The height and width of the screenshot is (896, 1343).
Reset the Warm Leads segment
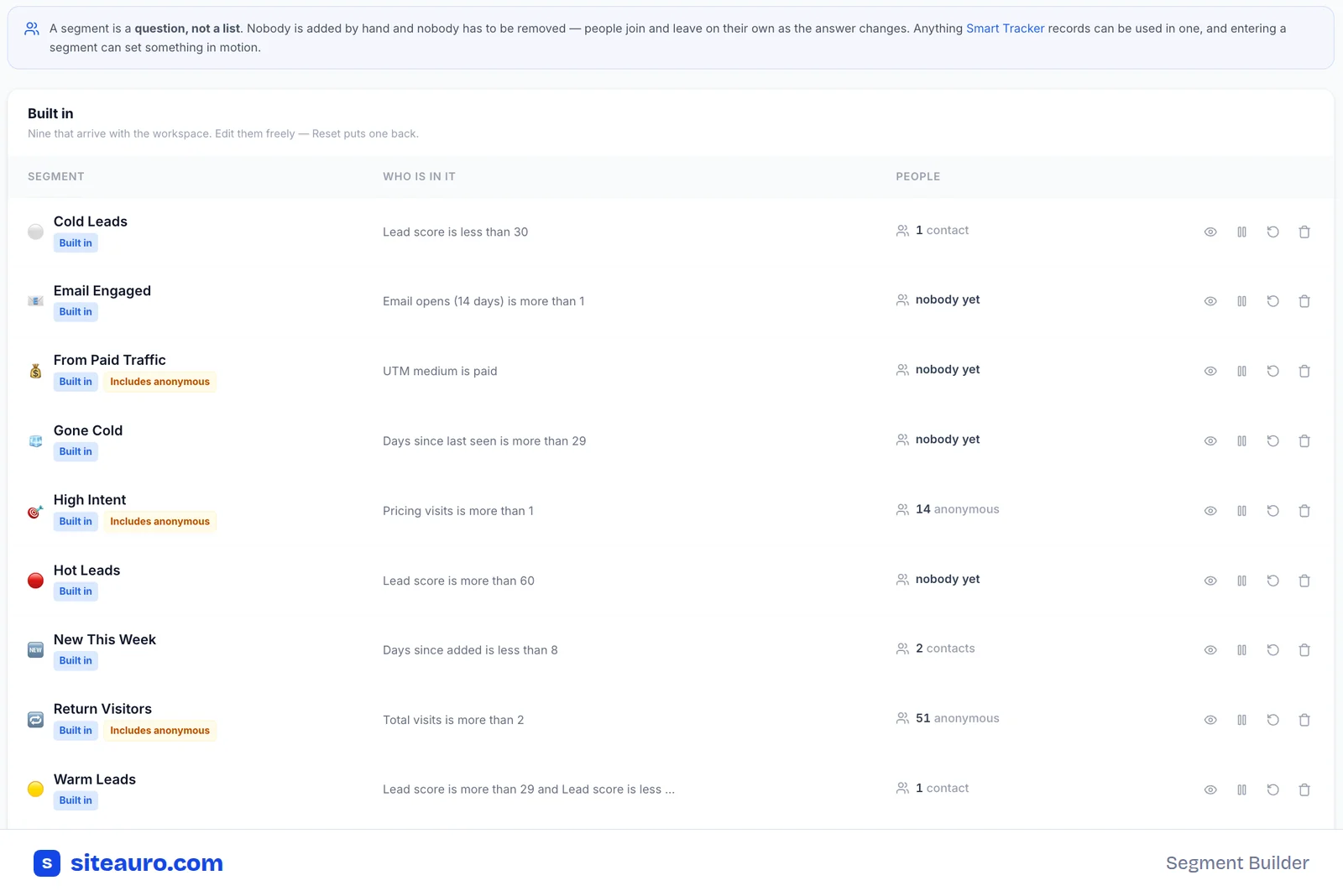[x=1272, y=789]
